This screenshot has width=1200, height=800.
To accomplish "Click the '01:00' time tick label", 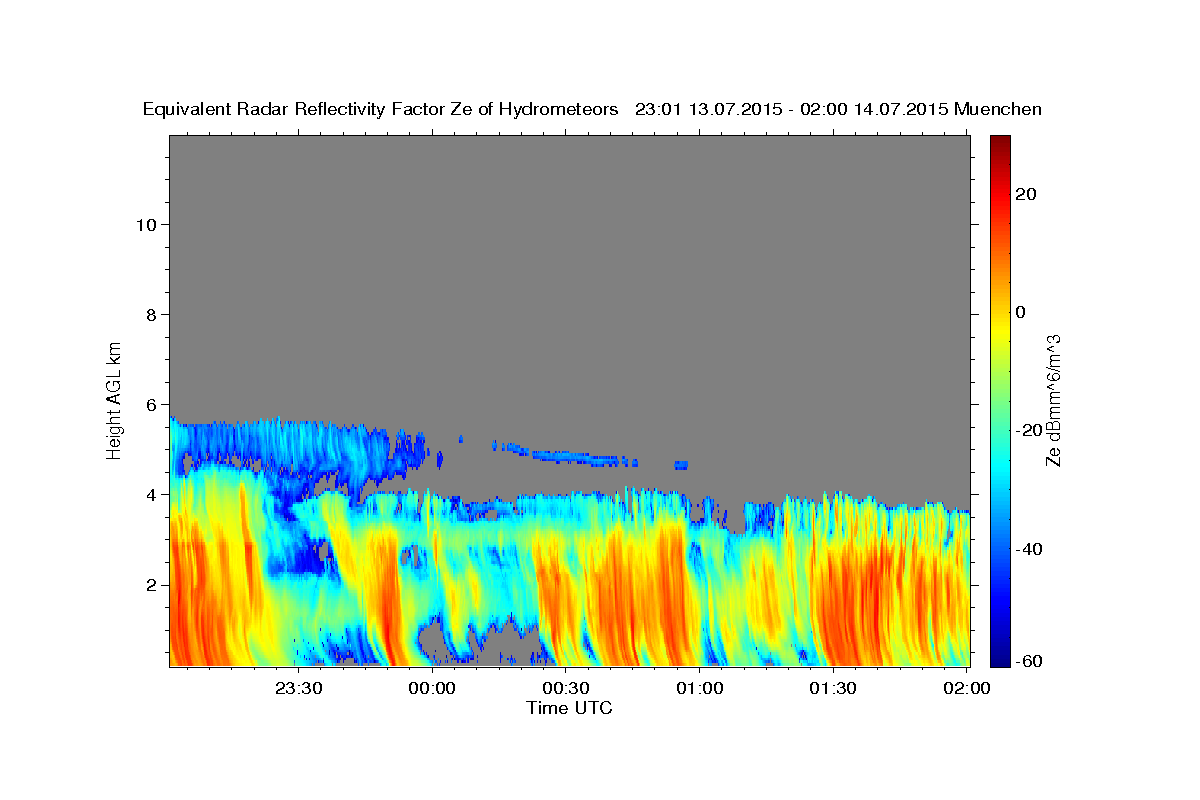I will [x=699, y=688].
